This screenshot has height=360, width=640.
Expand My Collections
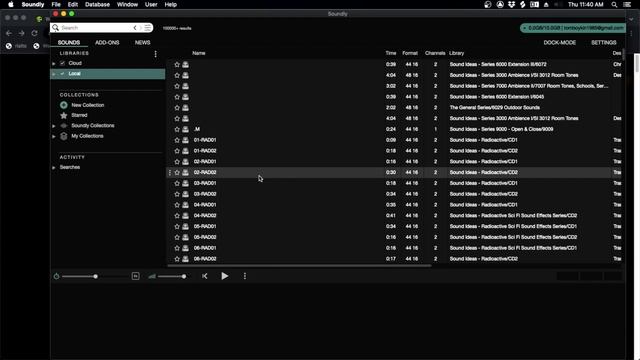pos(54,136)
